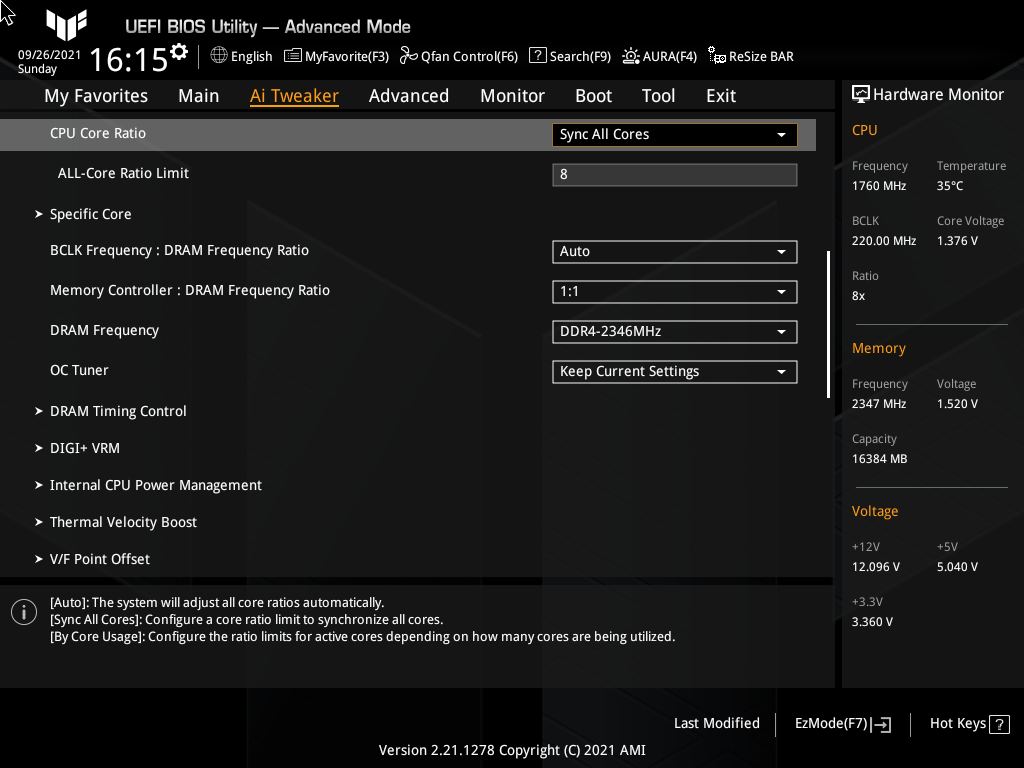Click Version 2.21.1278 copyright text
Image resolution: width=1024 pixels, height=768 pixels.
click(512, 750)
